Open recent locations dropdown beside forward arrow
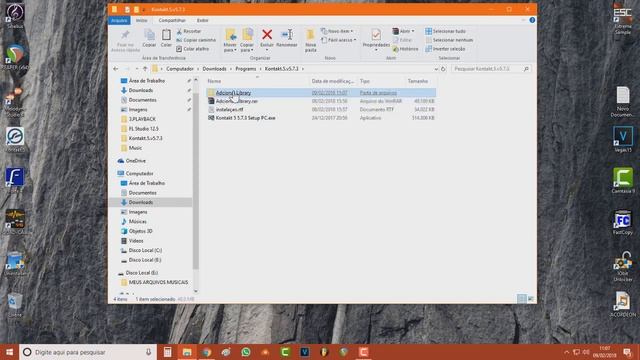 click(x=137, y=69)
